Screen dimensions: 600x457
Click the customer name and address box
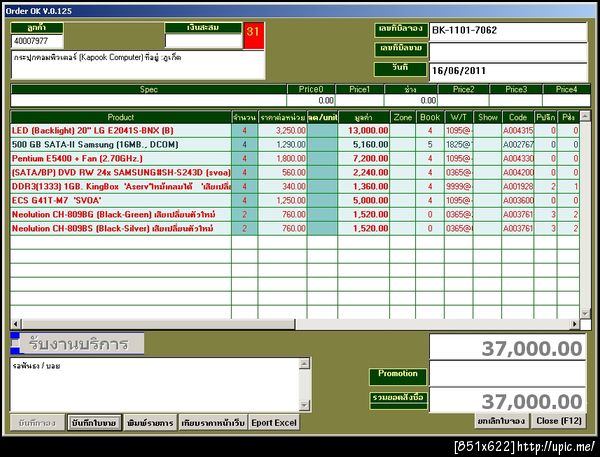[x=138, y=65]
